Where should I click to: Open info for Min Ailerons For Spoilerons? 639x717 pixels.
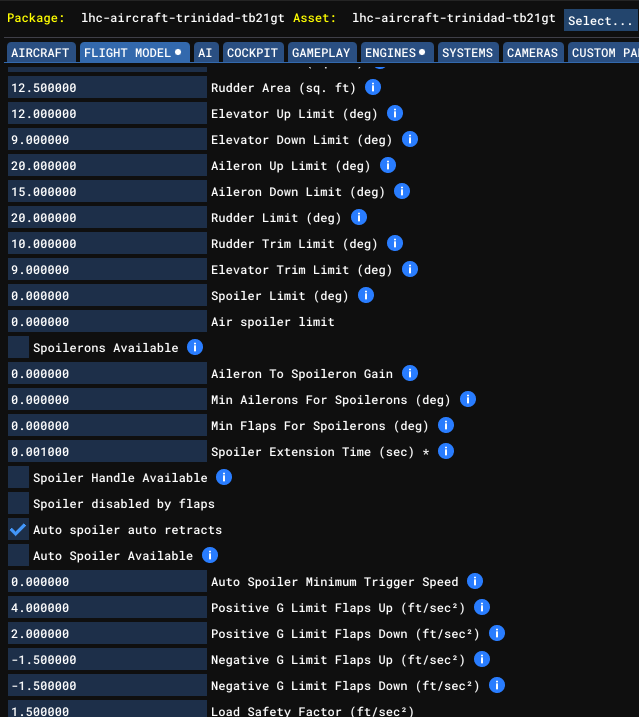pyautogui.click(x=468, y=399)
